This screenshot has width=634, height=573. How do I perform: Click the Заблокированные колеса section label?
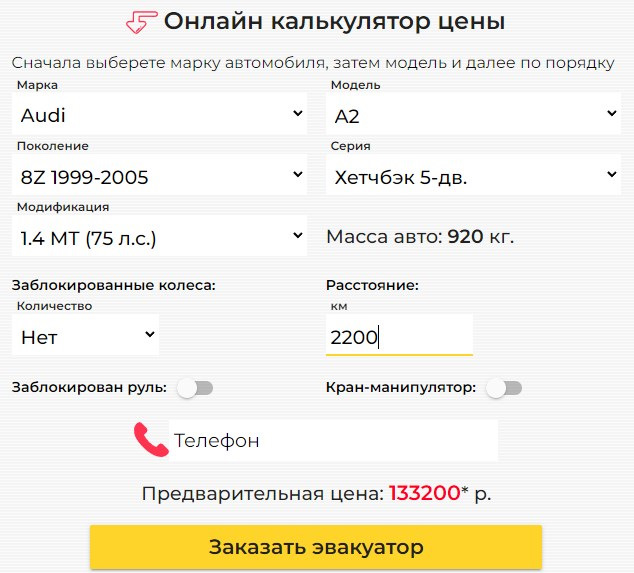pos(114,285)
